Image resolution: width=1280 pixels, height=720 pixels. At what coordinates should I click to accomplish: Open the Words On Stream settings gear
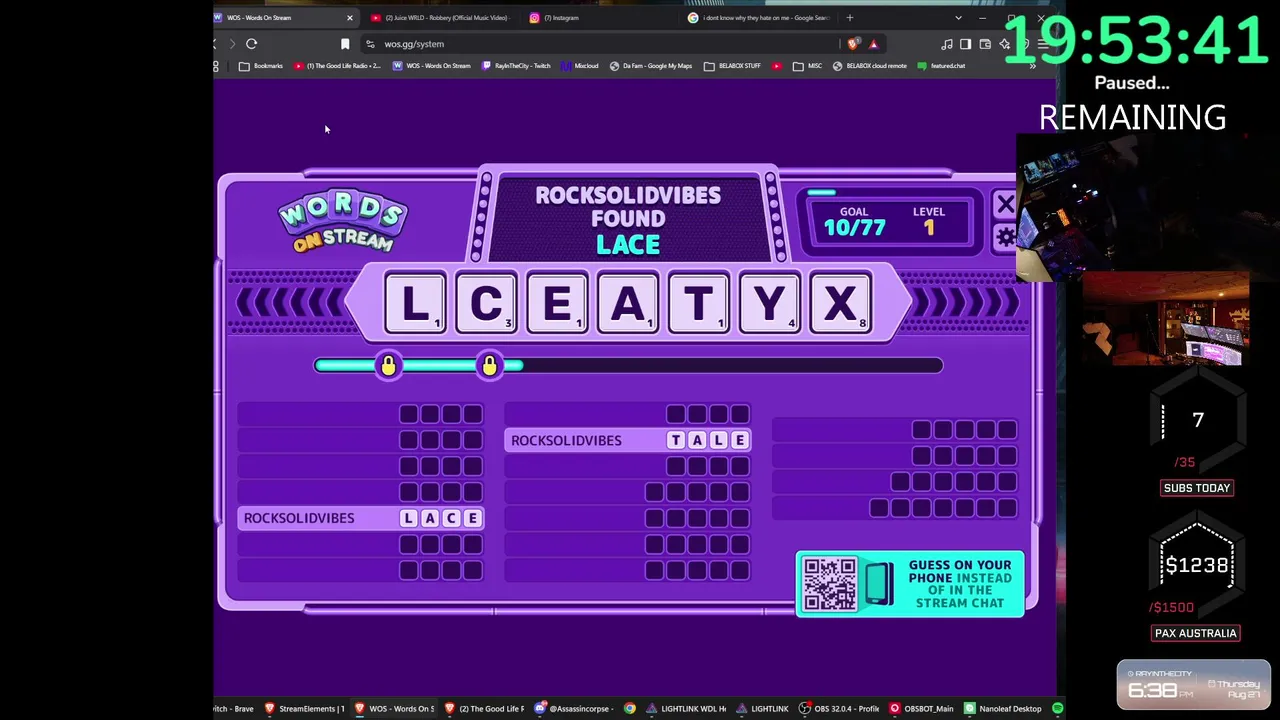tap(1005, 237)
